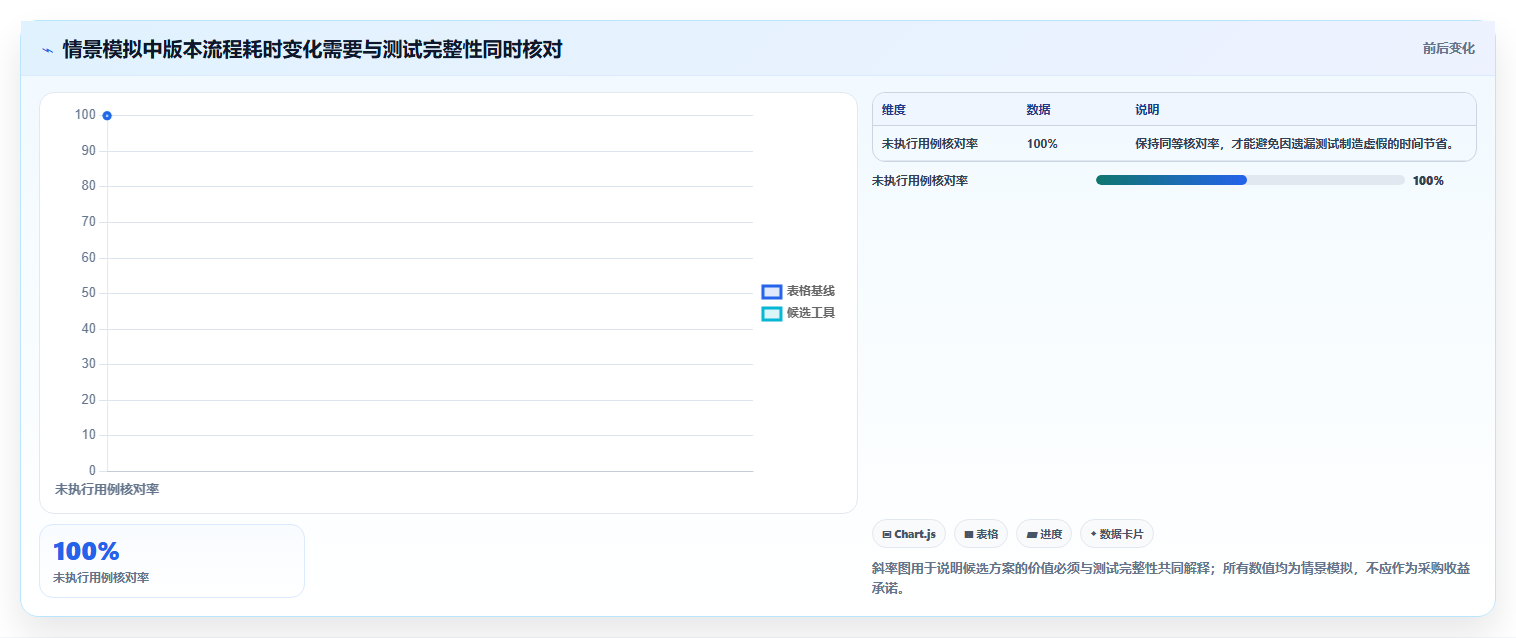
Task: Click the y-axis tick label 90
Action: (x=89, y=151)
